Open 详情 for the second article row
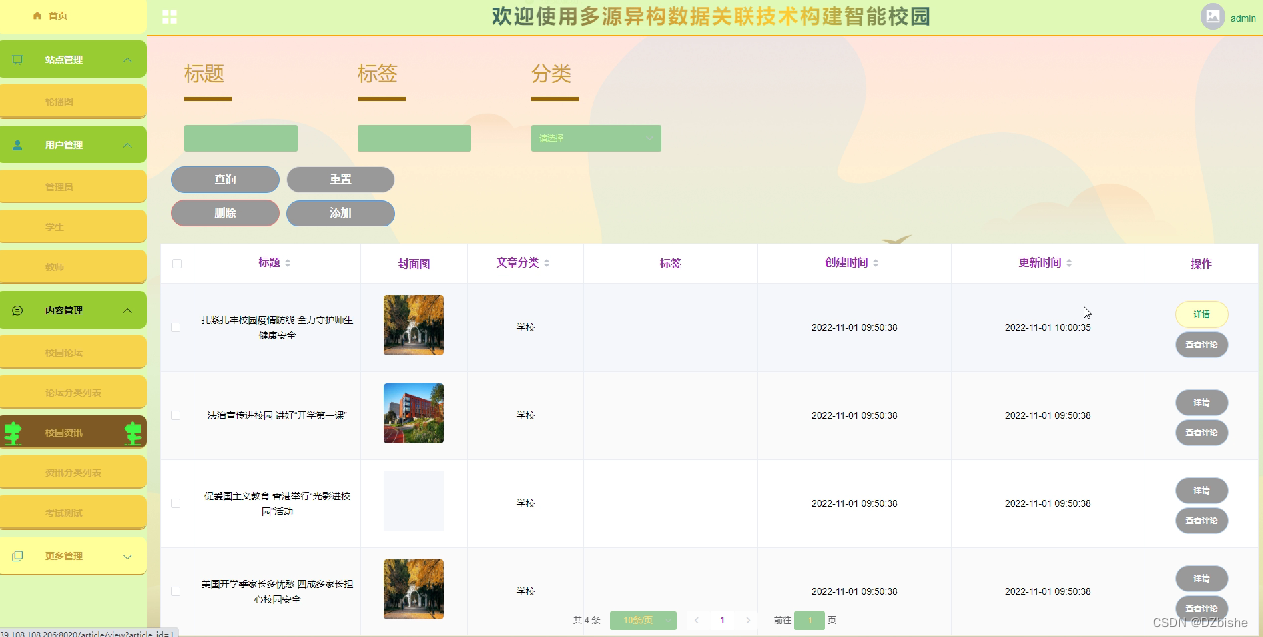Image resolution: width=1263 pixels, height=637 pixels. 1201,402
